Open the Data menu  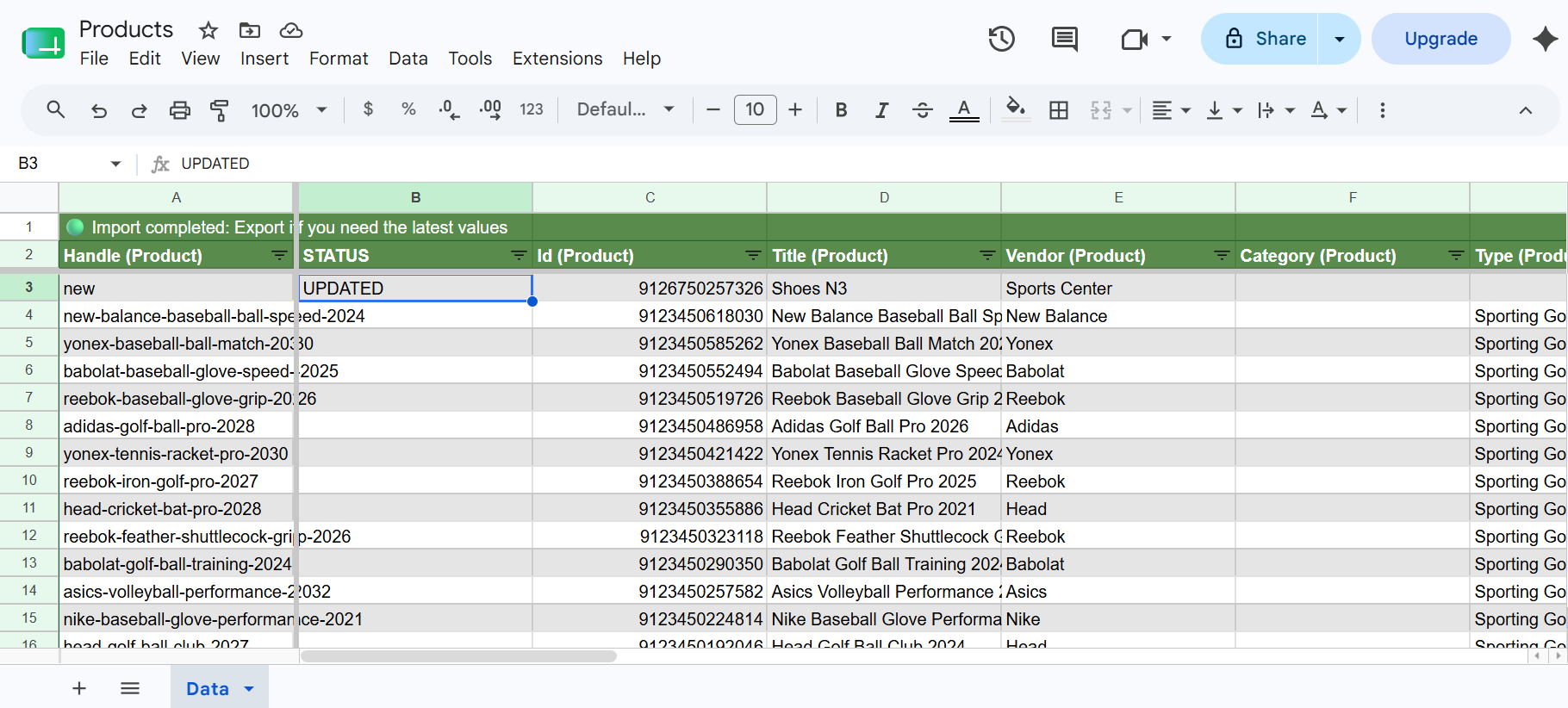tap(408, 59)
